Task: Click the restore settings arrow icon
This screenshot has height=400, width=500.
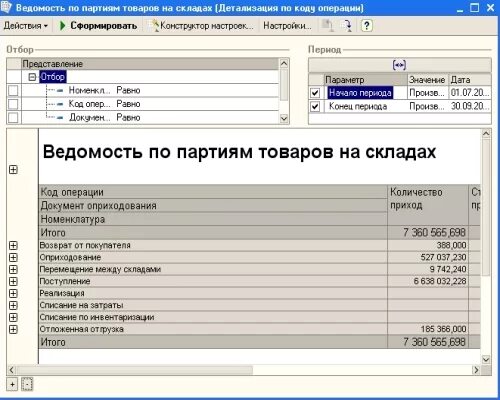Action: [x=347, y=26]
